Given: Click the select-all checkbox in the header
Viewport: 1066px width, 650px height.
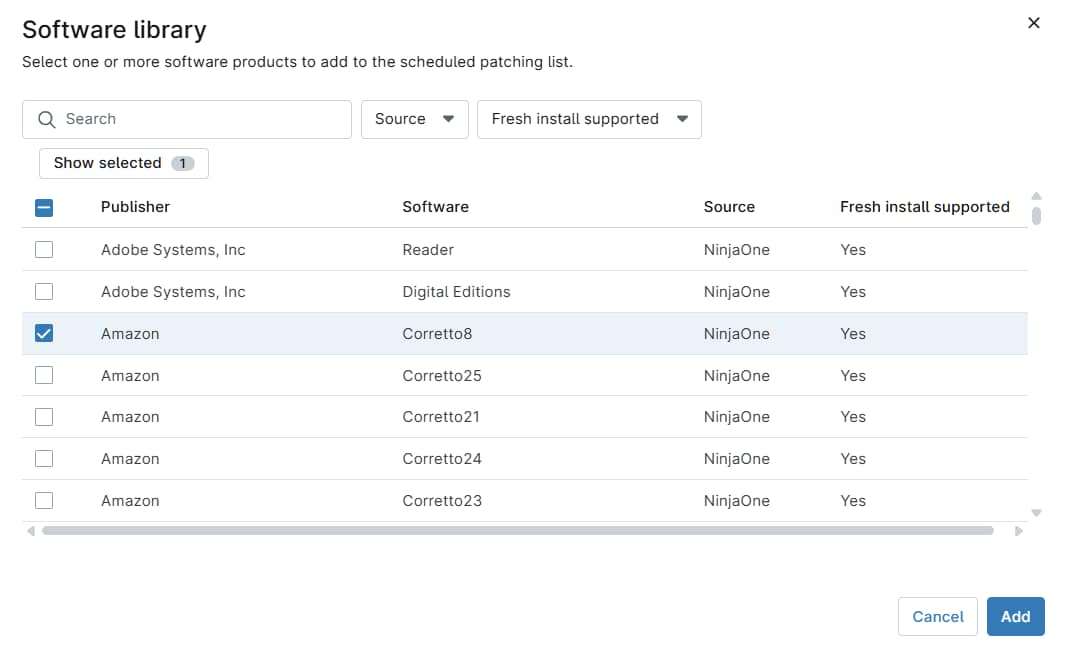Looking at the screenshot, I should tap(43, 207).
